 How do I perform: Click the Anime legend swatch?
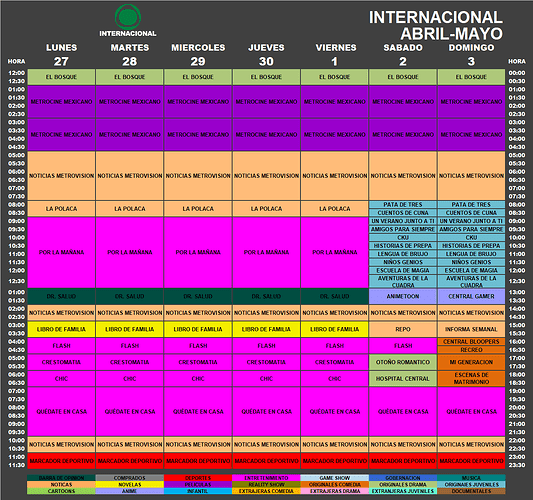(x=130, y=491)
